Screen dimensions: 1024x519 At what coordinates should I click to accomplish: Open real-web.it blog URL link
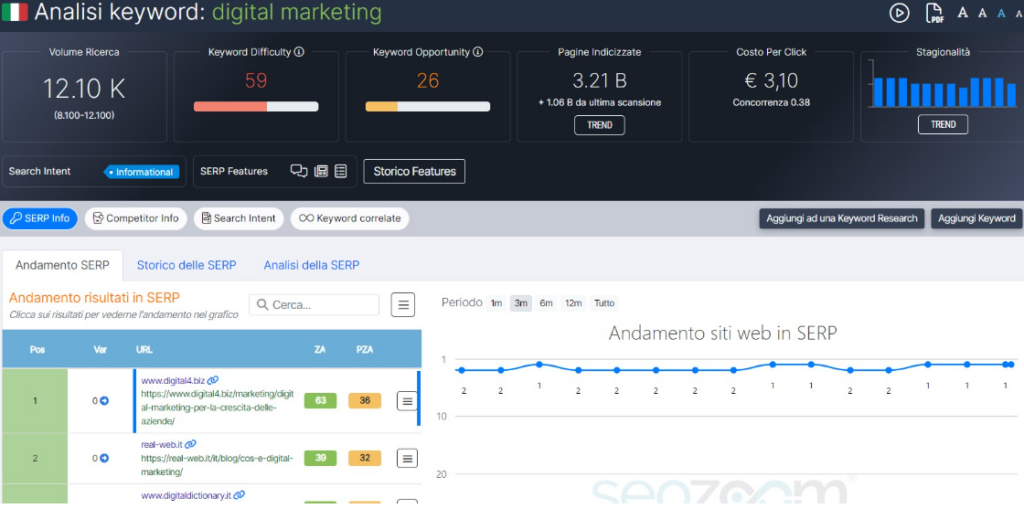tap(217, 465)
